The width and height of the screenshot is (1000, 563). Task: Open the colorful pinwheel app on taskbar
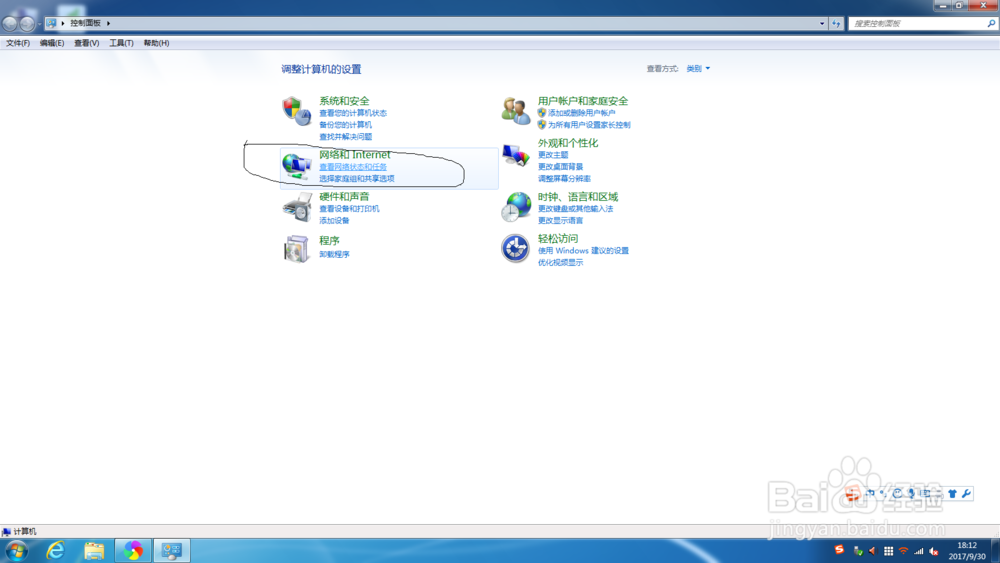133,550
